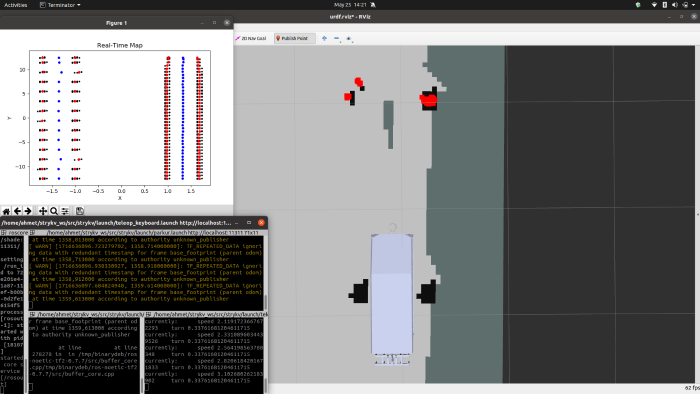Click the robot model in RViz view
Image resolution: width=700 pixels, height=394 pixels.
pyautogui.click(x=392, y=294)
